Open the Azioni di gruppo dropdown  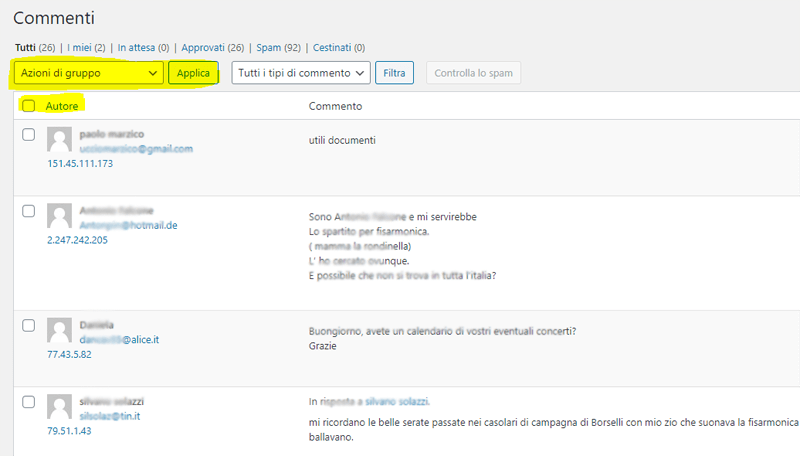pyautogui.click(x=89, y=73)
